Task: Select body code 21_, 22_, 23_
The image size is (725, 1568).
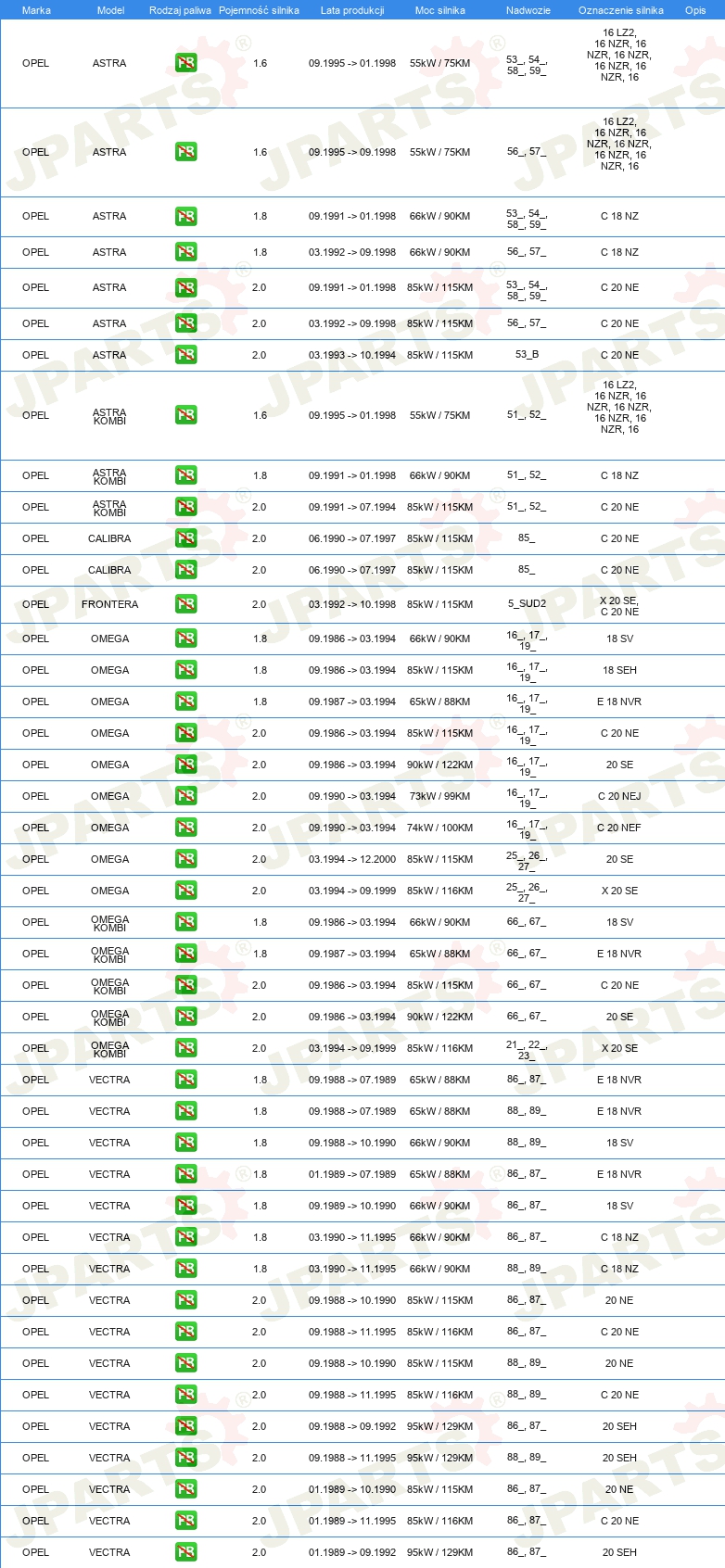Action: (x=527, y=1049)
